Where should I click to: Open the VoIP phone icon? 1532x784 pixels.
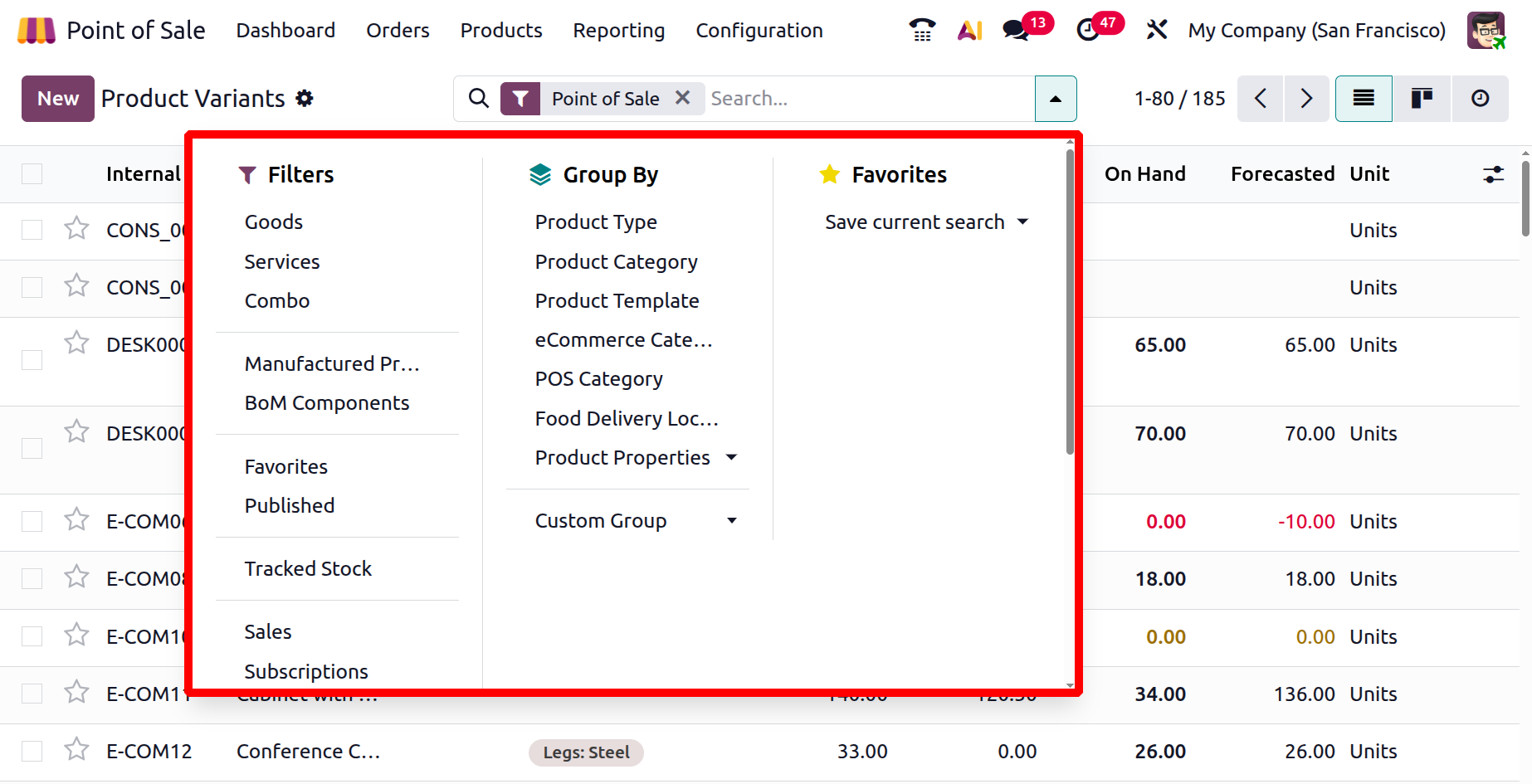922,31
